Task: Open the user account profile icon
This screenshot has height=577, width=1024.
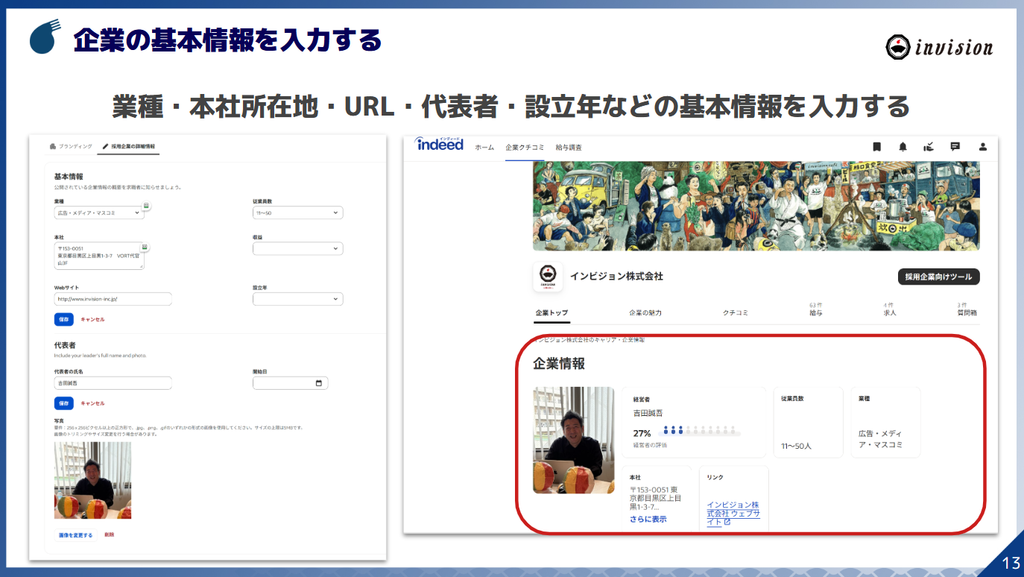Action: pyautogui.click(x=982, y=147)
